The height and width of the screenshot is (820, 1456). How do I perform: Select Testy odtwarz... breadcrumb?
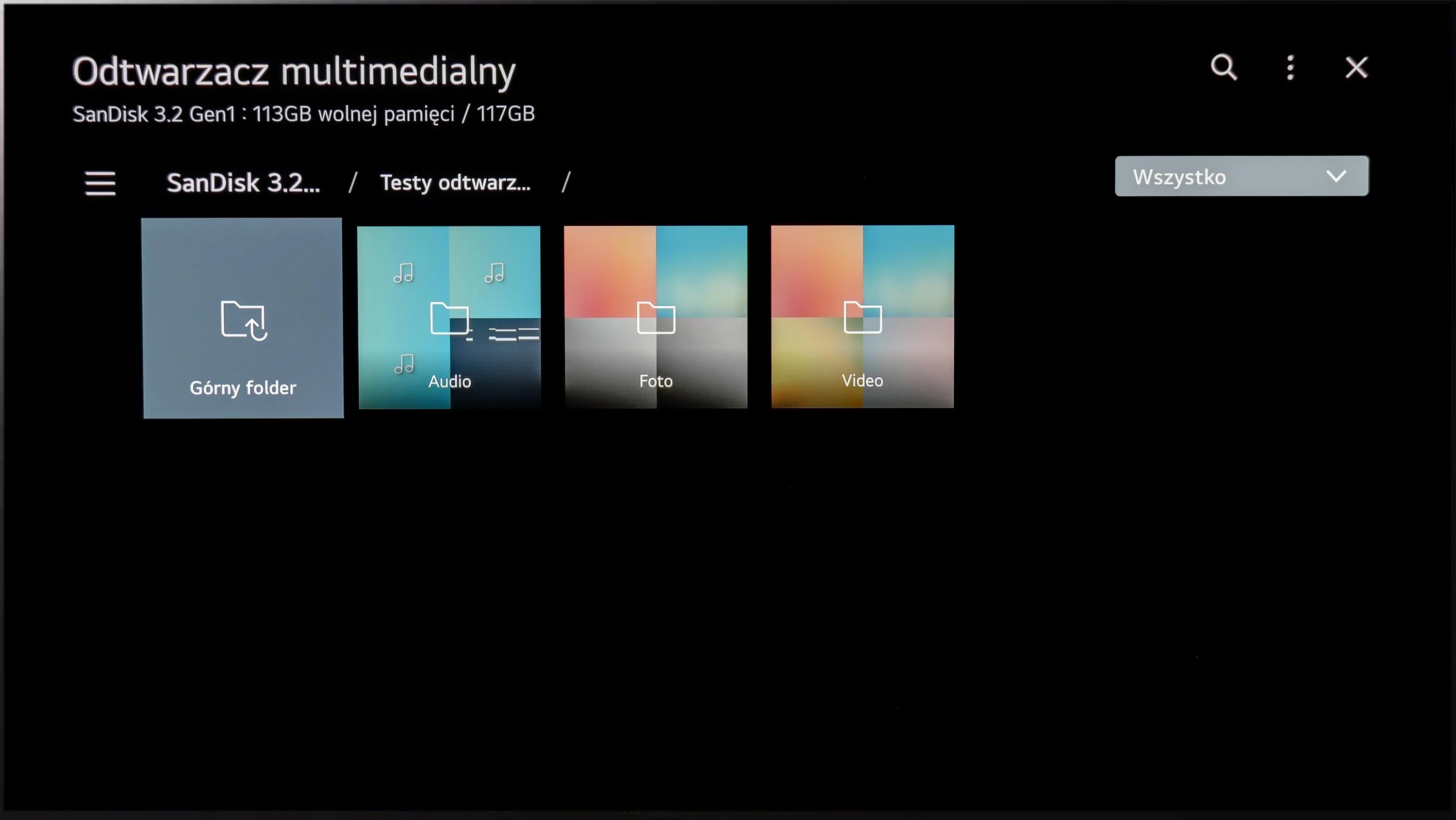click(x=455, y=183)
